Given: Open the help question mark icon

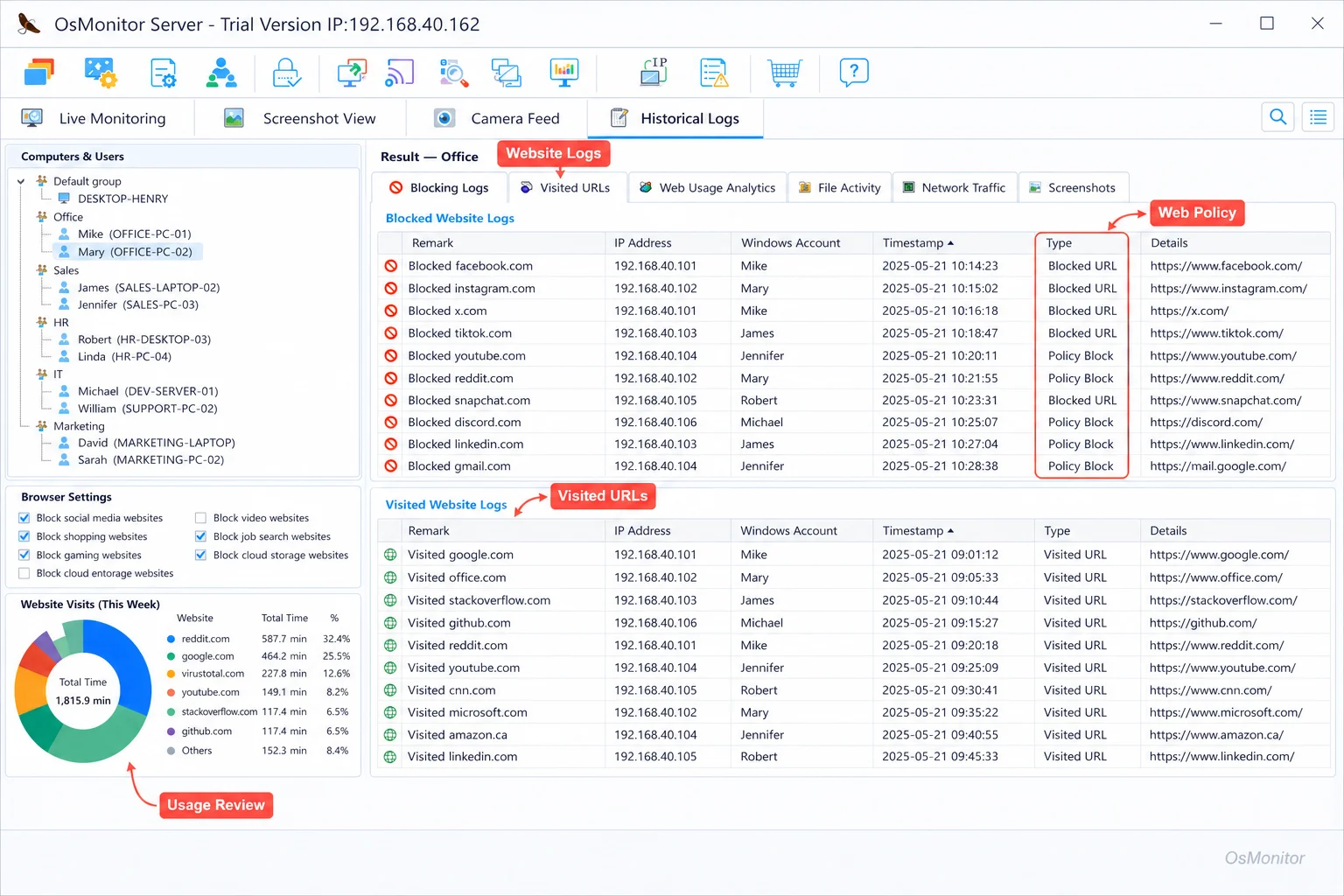Looking at the screenshot, I should coord(854,72).
